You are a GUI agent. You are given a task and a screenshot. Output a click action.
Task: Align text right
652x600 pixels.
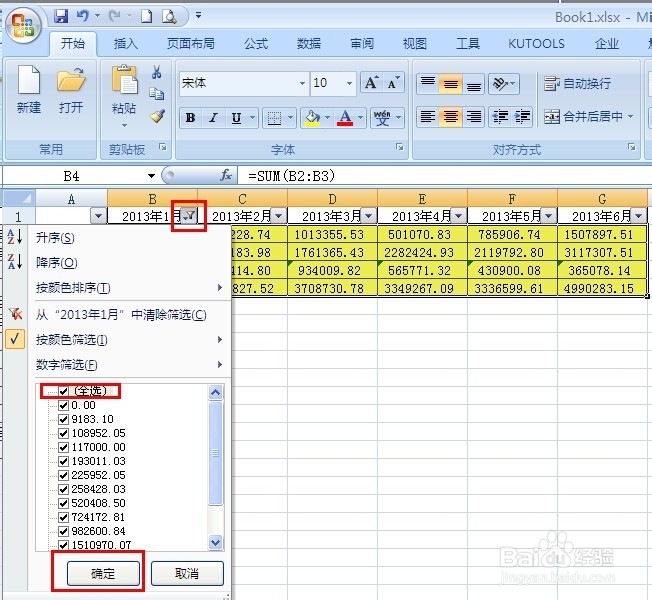474,117
